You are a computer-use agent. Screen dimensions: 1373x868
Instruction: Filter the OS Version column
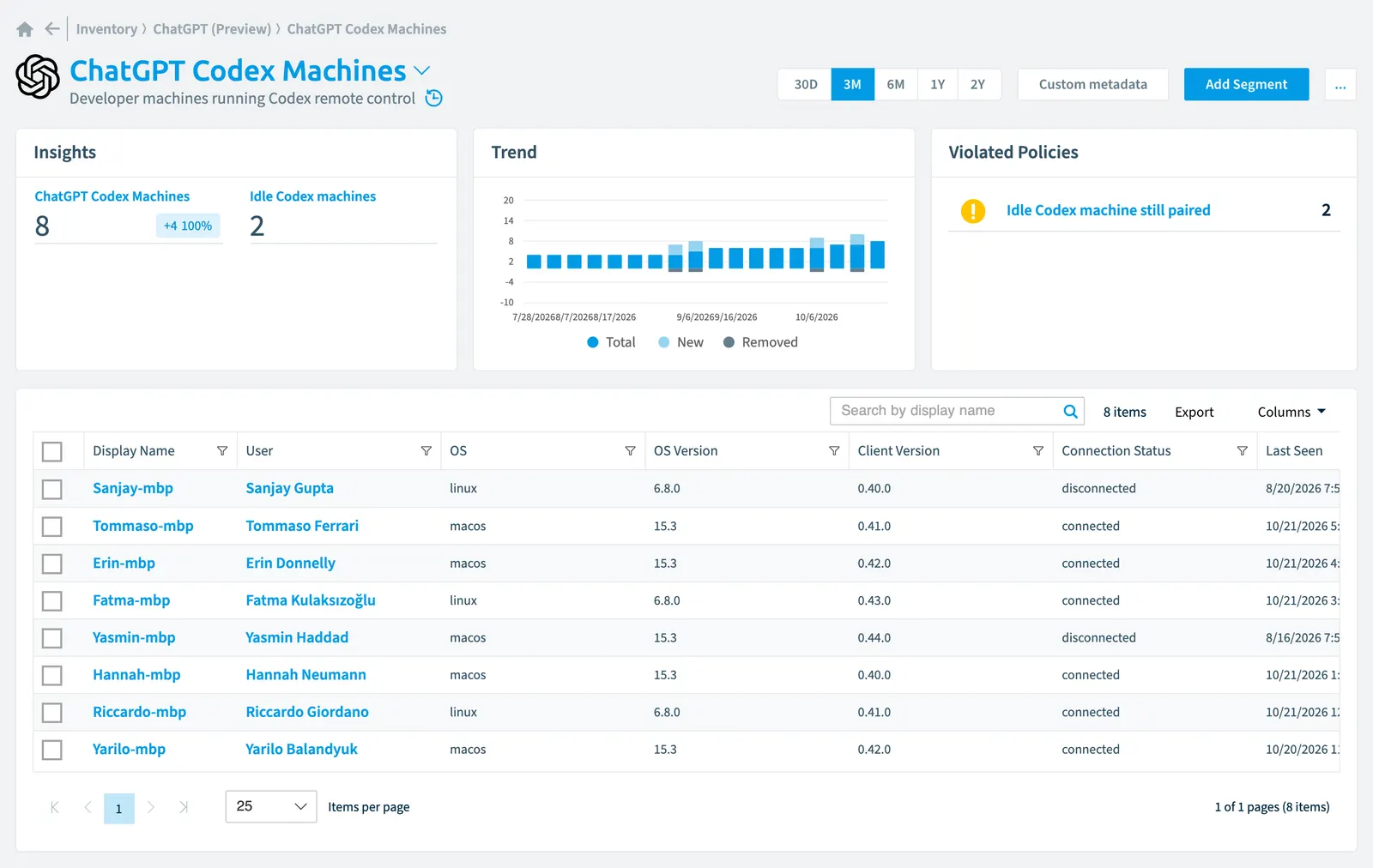pos(834,451)
